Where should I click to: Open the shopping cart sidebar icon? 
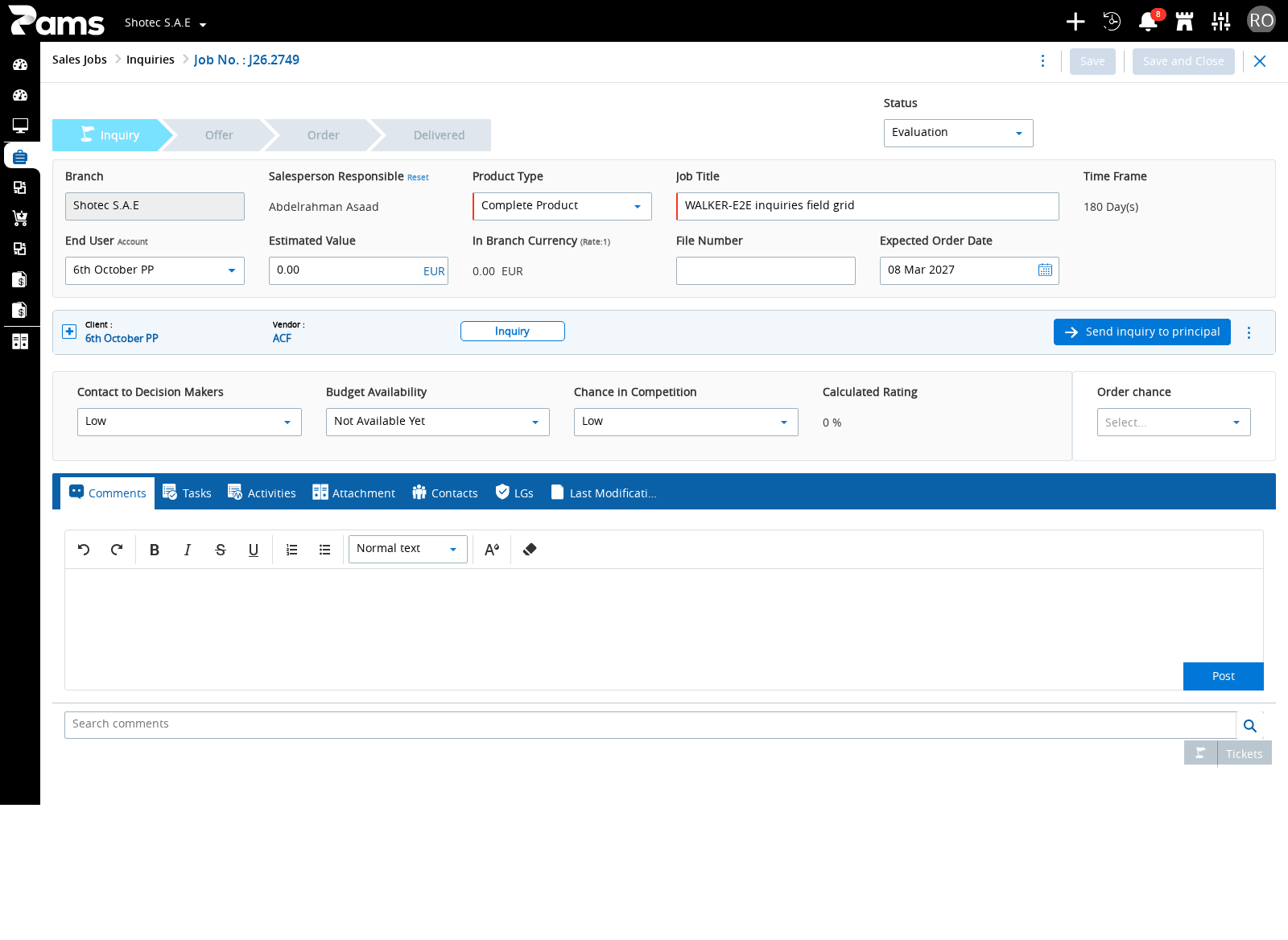(20, 217)
